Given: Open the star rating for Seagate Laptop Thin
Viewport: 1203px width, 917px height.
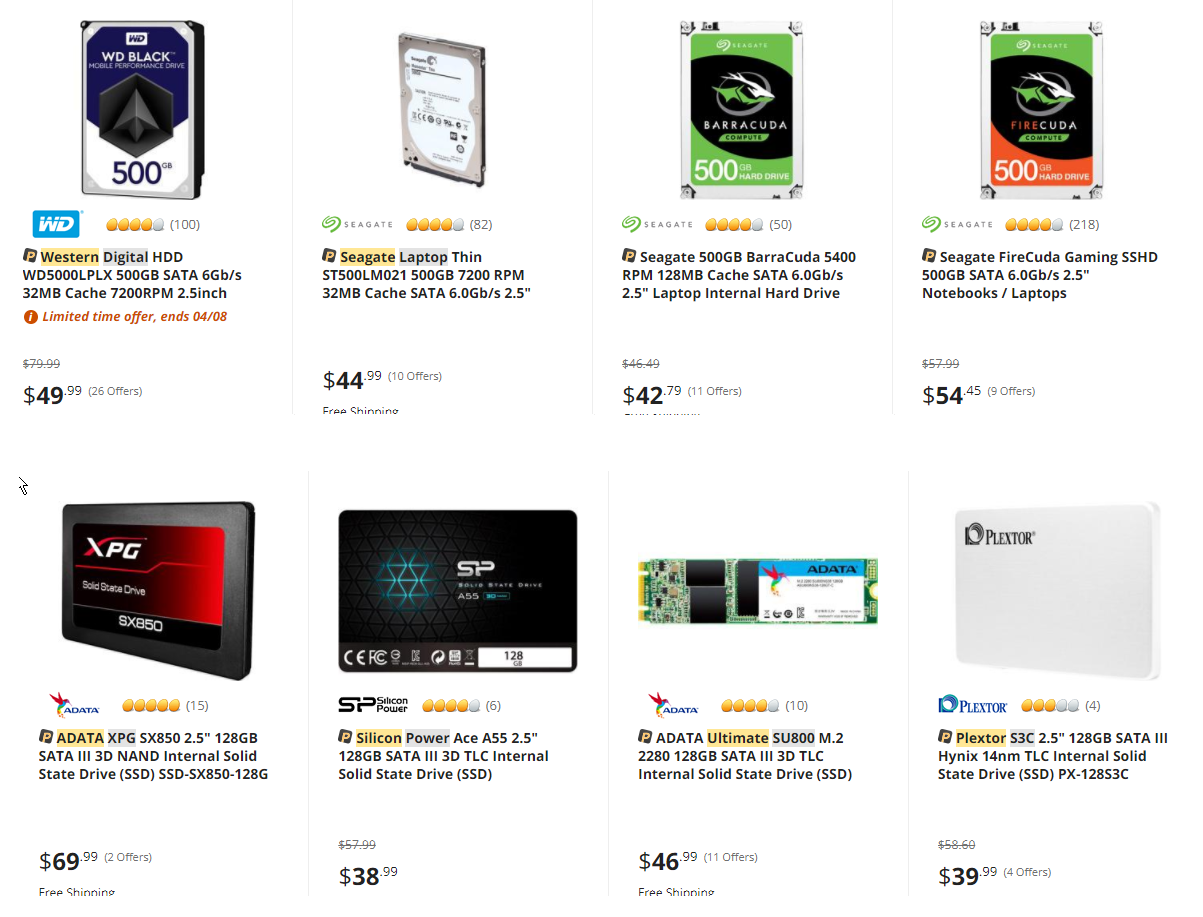Looking at the screenshot, I should 435,224.
